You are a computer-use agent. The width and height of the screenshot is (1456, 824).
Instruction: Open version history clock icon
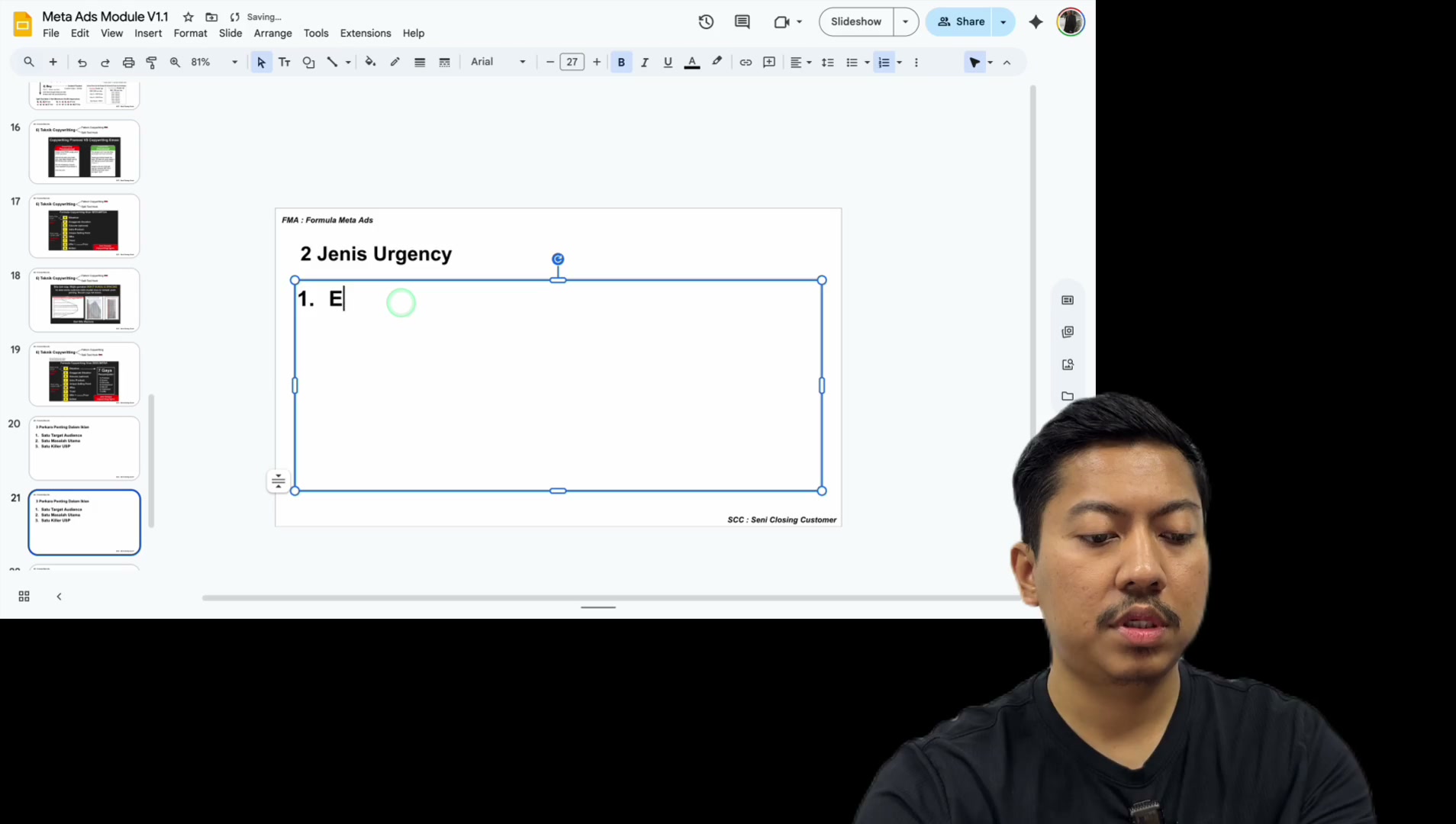tap(706, 22)
